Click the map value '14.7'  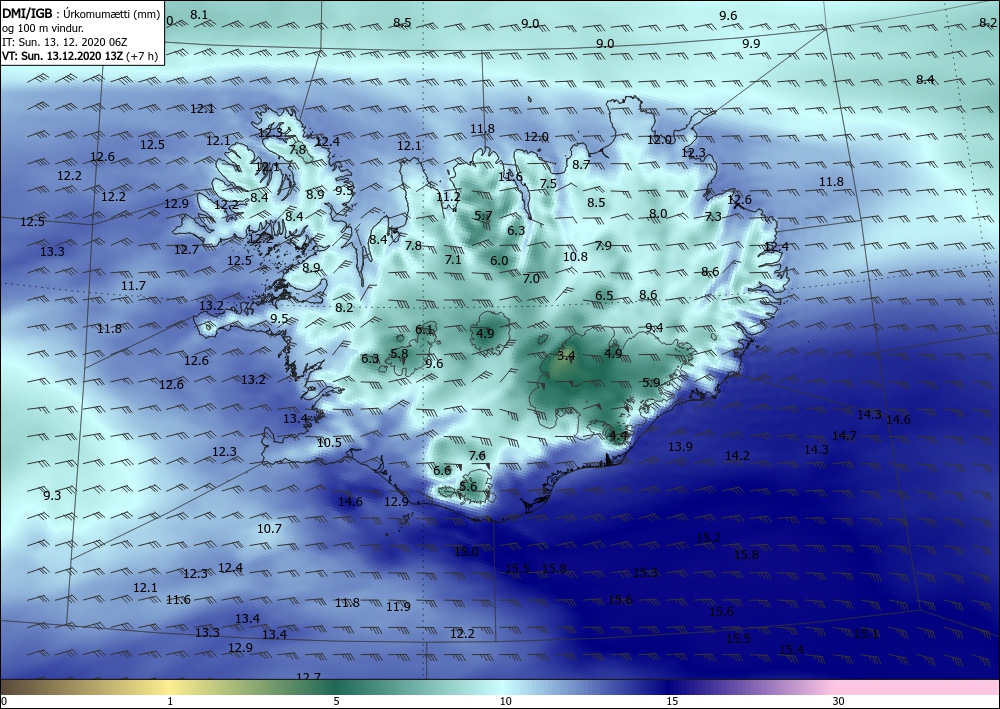point(844,435)
